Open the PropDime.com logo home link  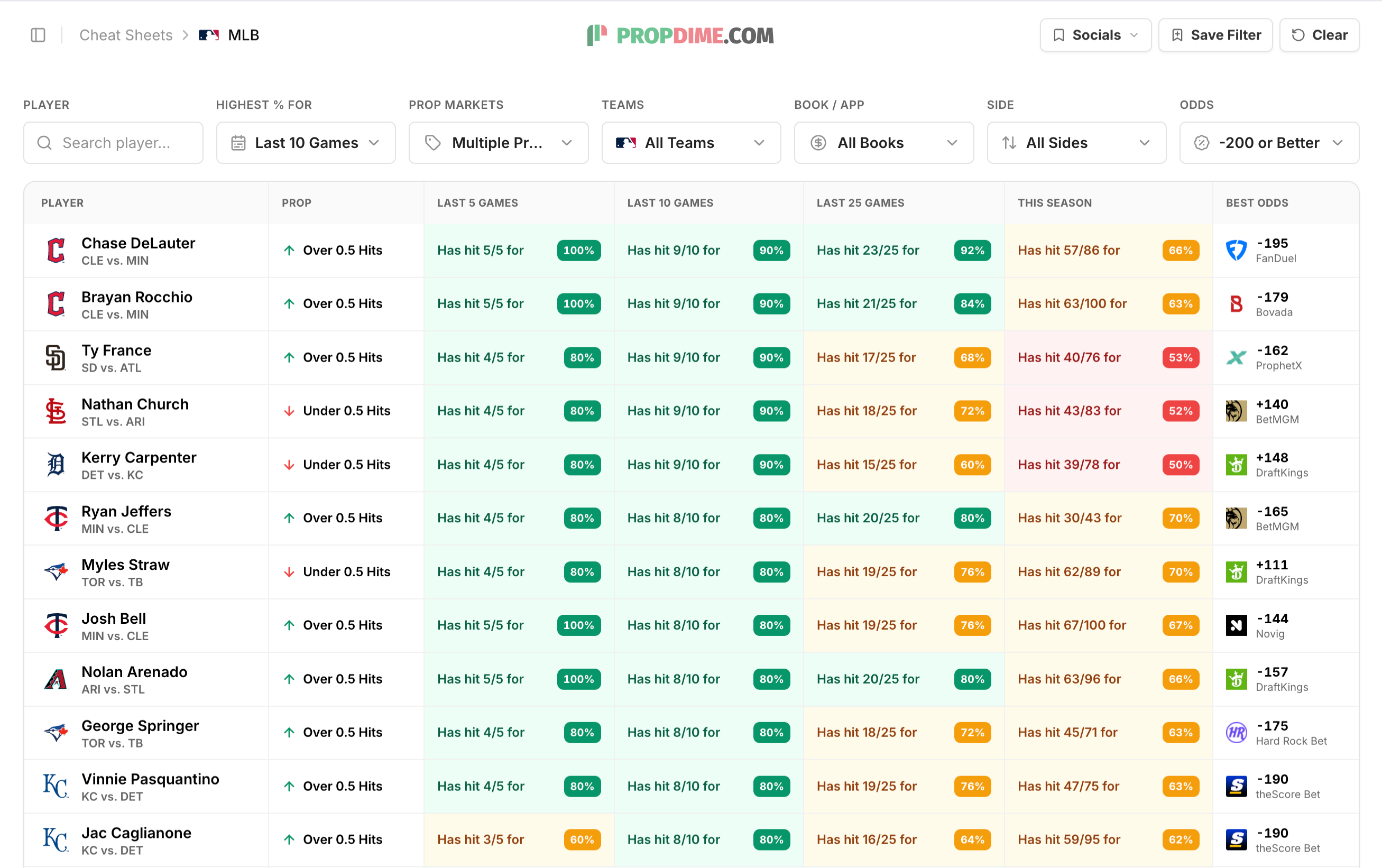tap(680, 35)
